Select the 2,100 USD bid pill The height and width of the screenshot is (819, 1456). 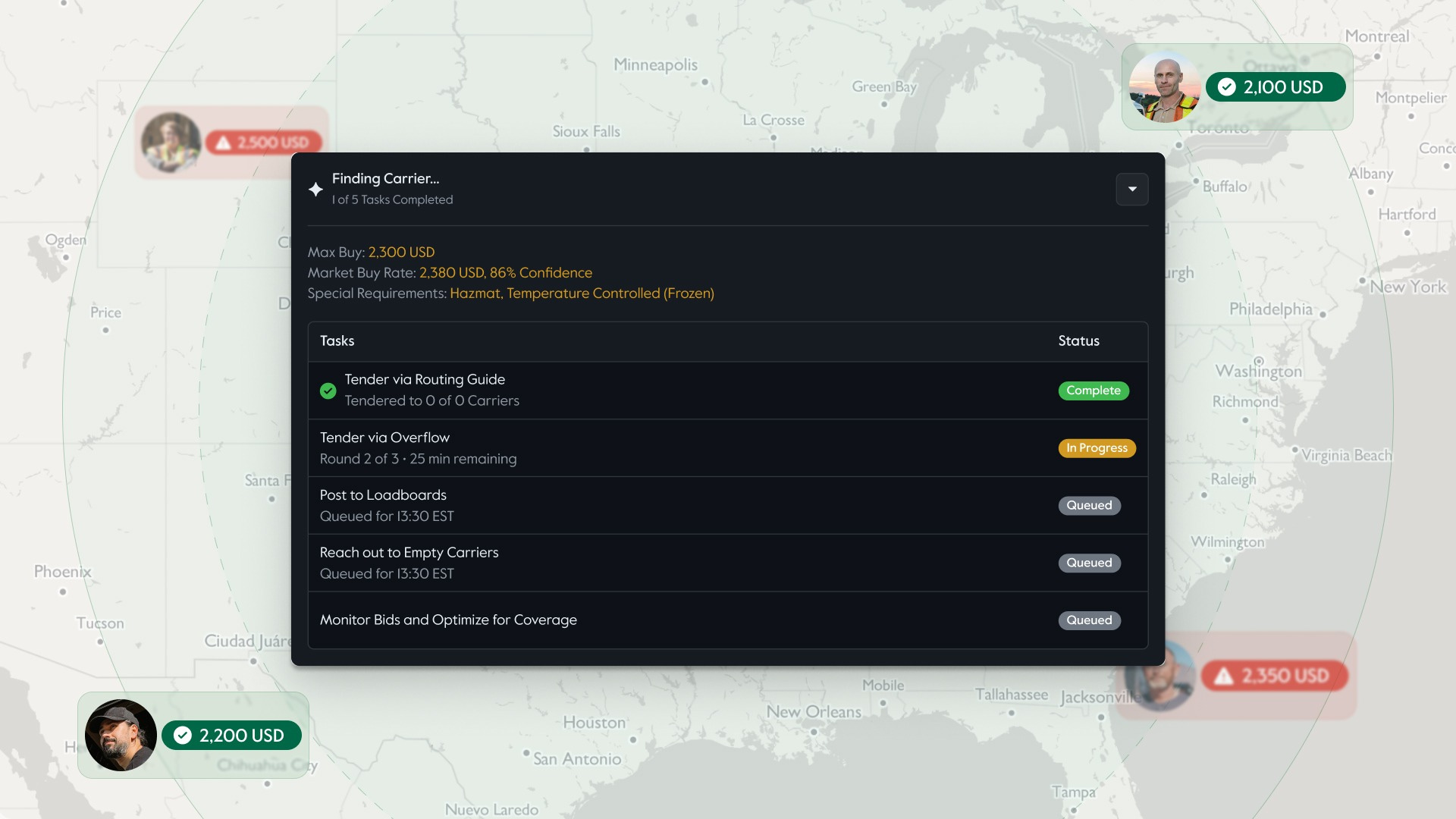point(1276,87)
